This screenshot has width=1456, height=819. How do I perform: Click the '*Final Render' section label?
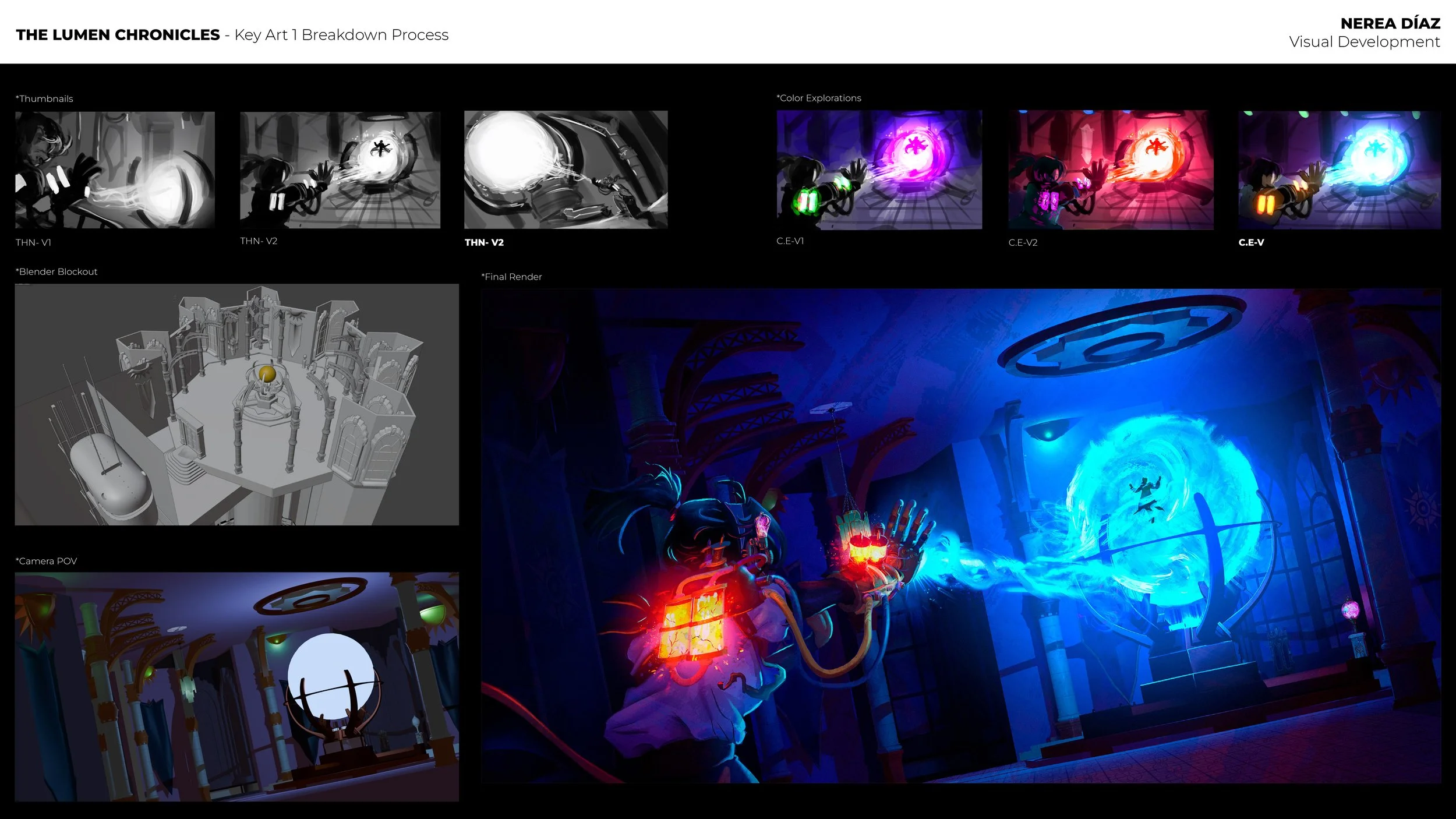coord(511,277)
